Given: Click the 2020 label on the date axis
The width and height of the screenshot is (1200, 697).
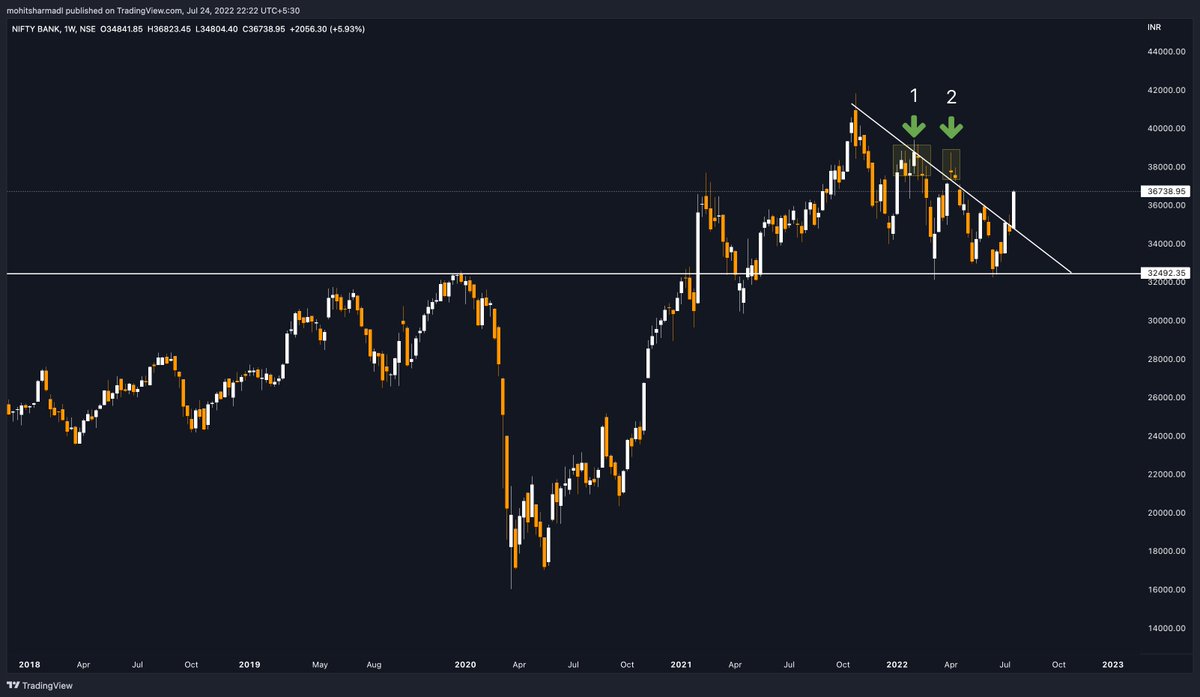Looking at the screenshot, I should [466, 664].
